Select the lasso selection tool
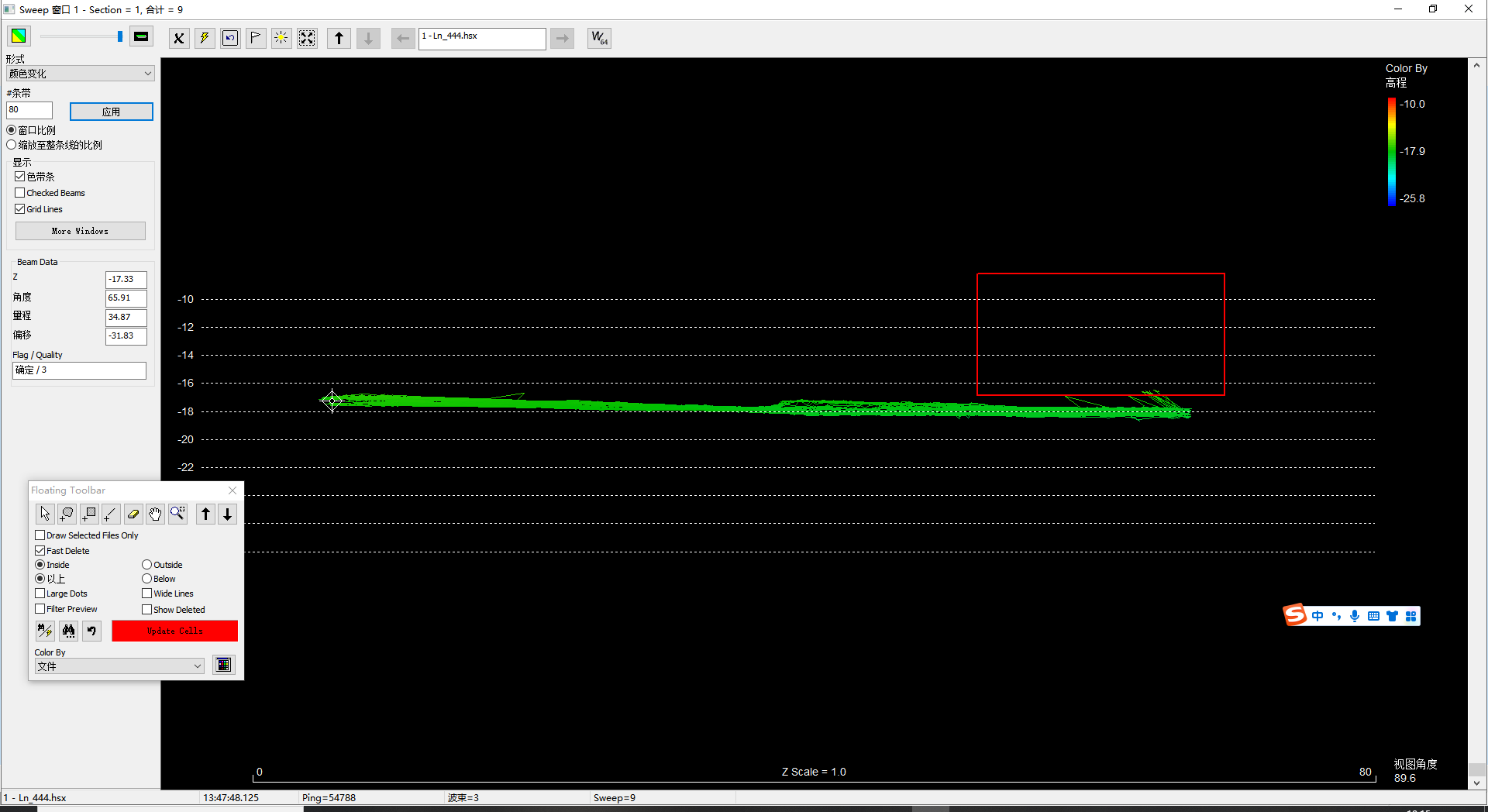 pyautogui.click(x=67, y=514)
